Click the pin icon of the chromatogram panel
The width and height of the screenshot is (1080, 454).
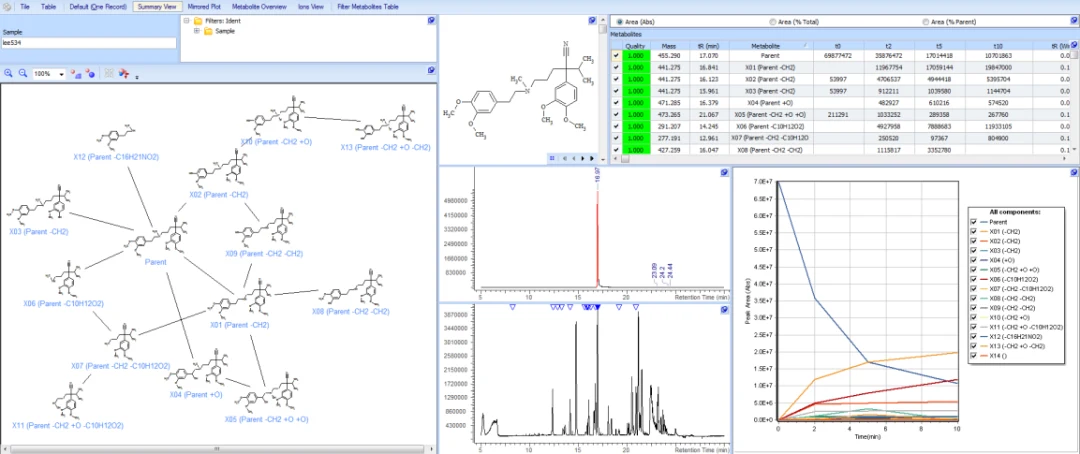tap(724, 172)
